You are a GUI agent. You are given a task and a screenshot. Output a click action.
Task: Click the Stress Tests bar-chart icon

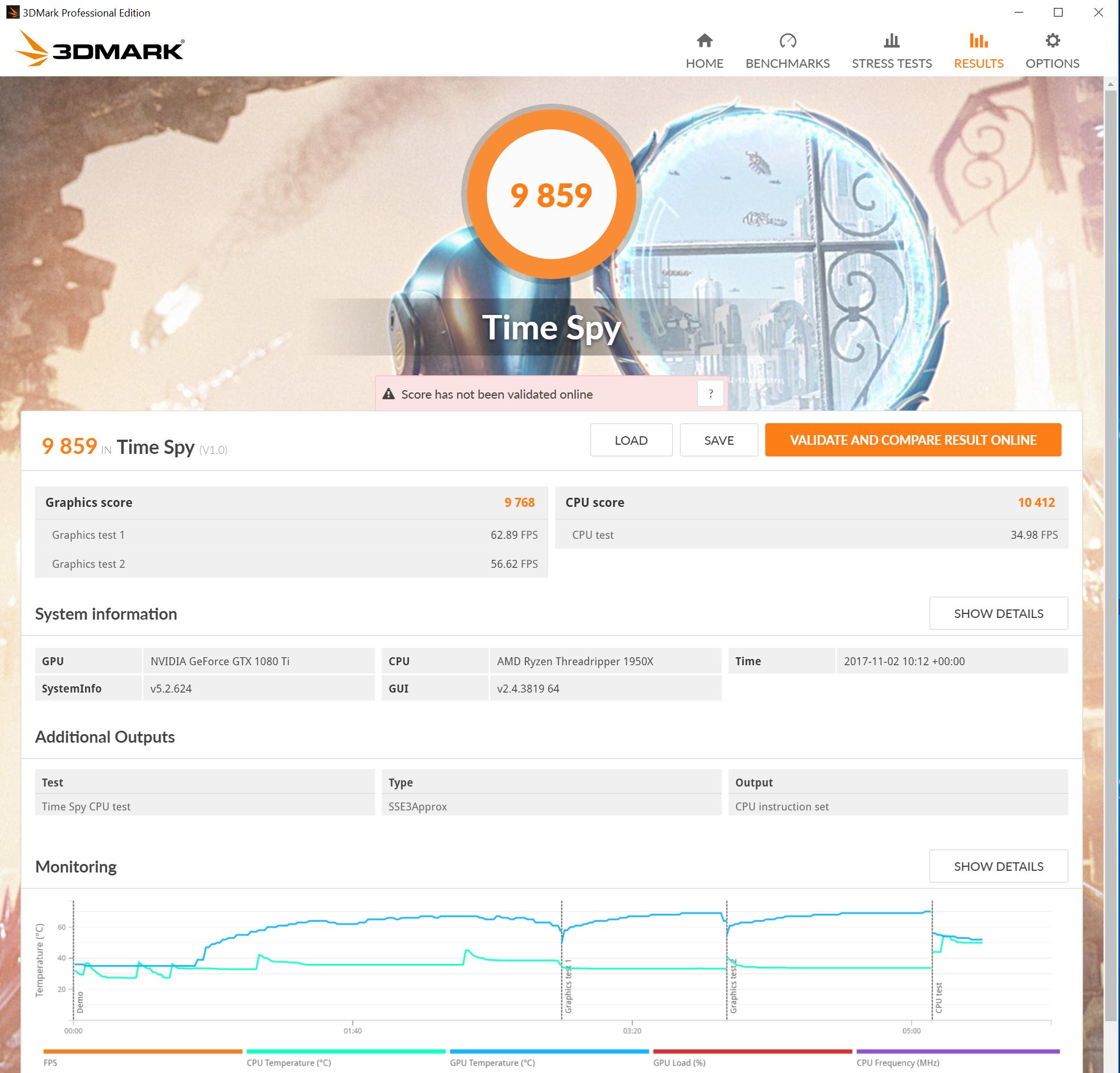[x=892, y=40]
